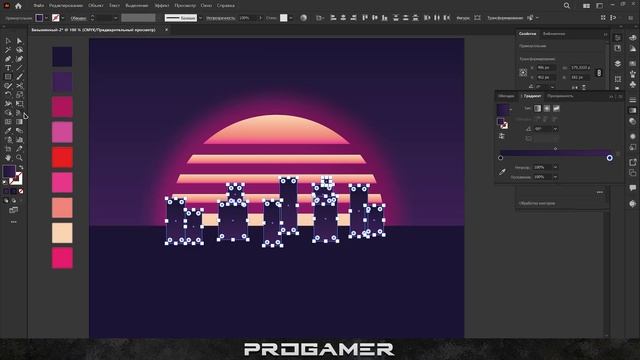Select the Selection (black arrow) tool
Image resolution: width=640 pixels, height=360 pixels.
pyautogui.click(x=8, y=41)
